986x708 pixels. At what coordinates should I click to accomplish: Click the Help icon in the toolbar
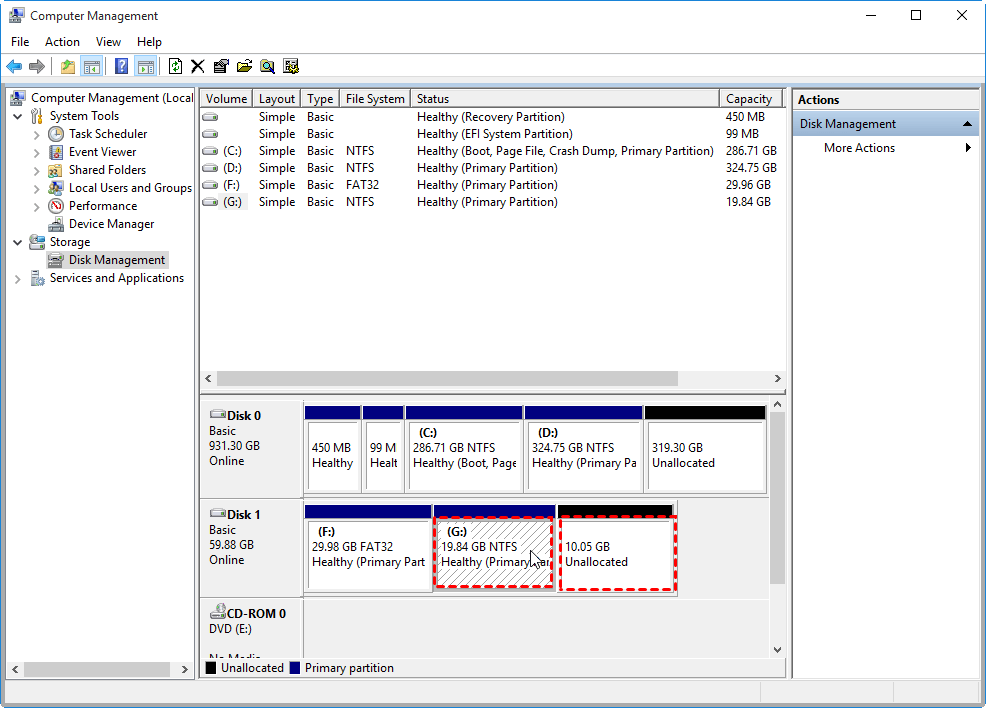coord(120,66)
